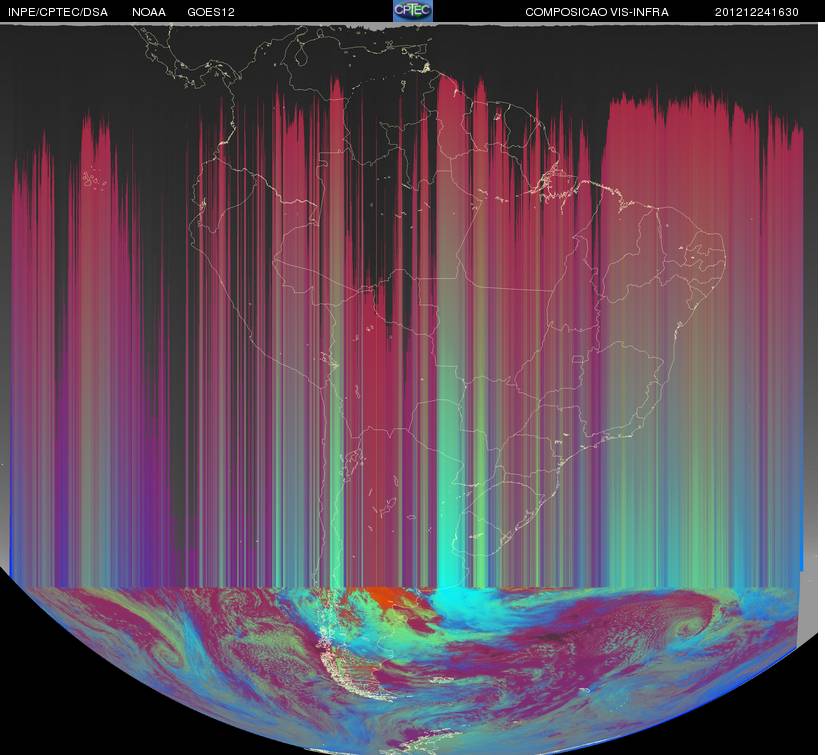Click the INPE/CPTEC/DSA header text
This screenshot has width=825, height=755.
(x=58, y=12)
